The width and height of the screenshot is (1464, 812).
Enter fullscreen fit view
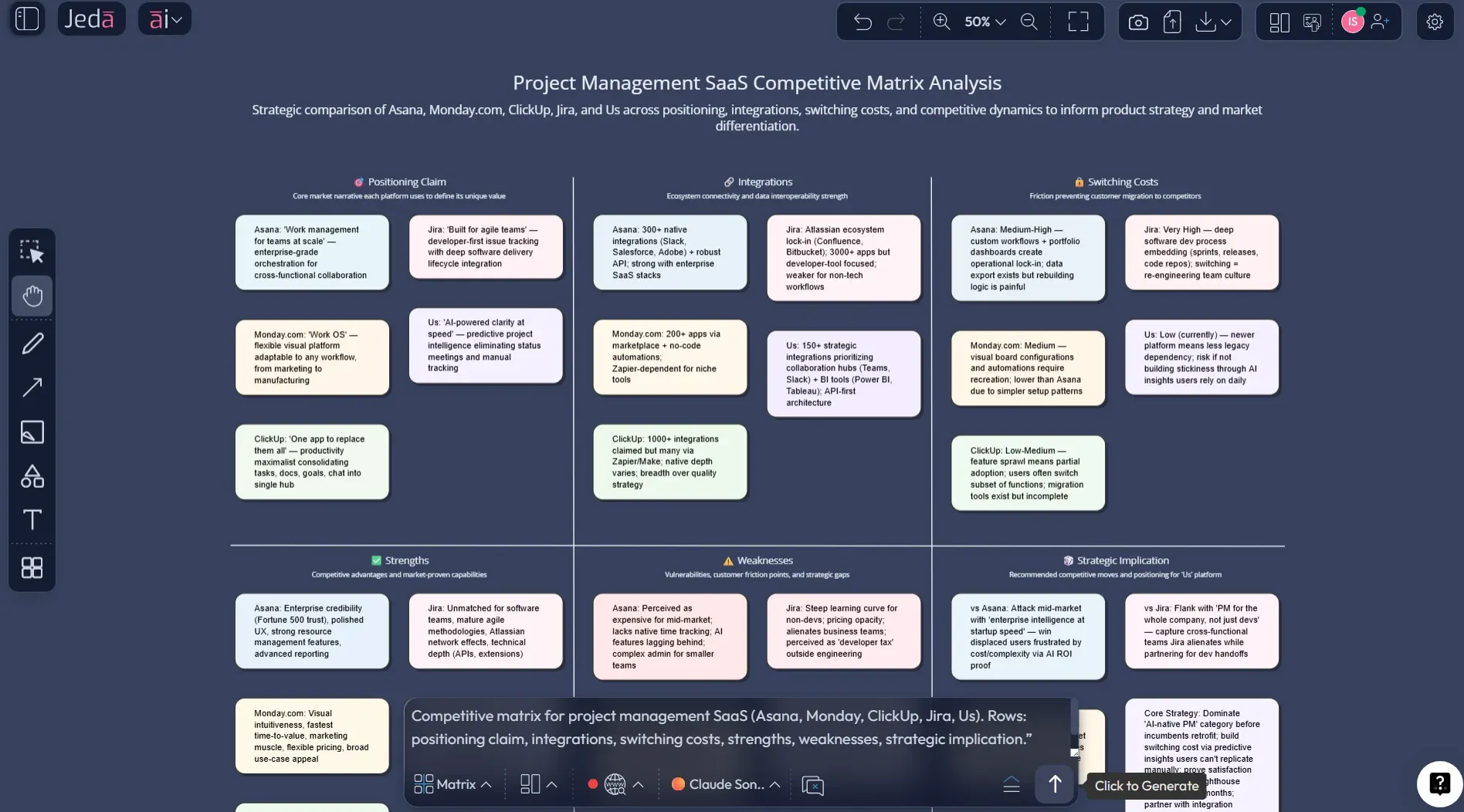click(1078, 22)
